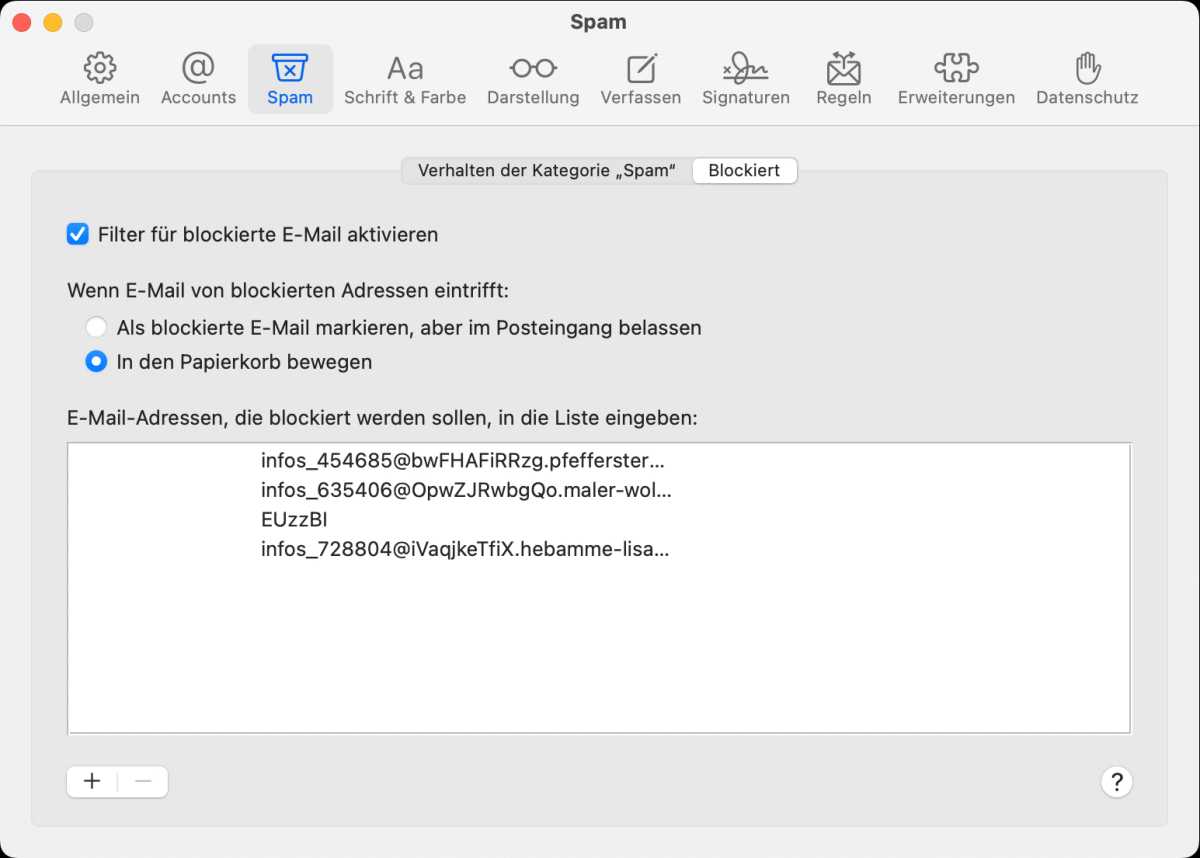The image size is (1200, 858).
Task: Uncheck Filter für blockierte E-Mail aktivieren
Action: [x=77, y=235]
